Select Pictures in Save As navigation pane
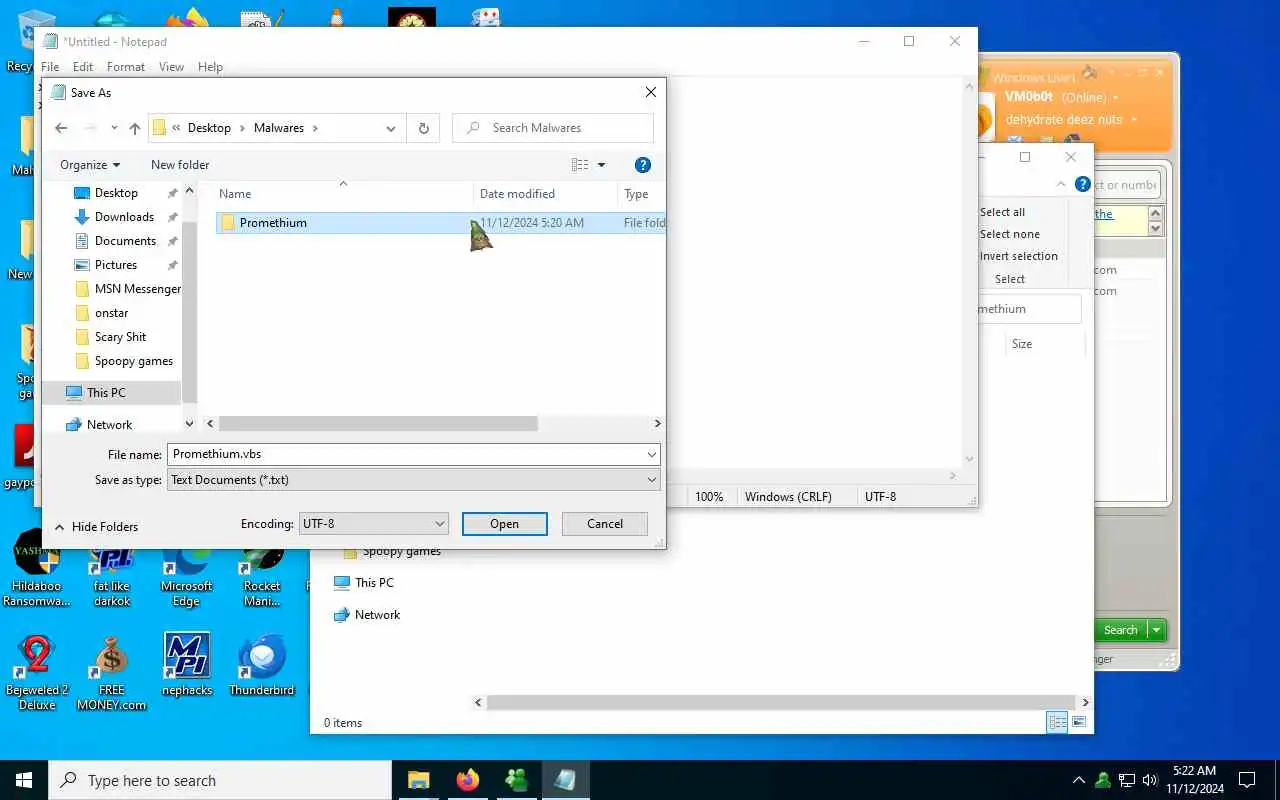 116,265
